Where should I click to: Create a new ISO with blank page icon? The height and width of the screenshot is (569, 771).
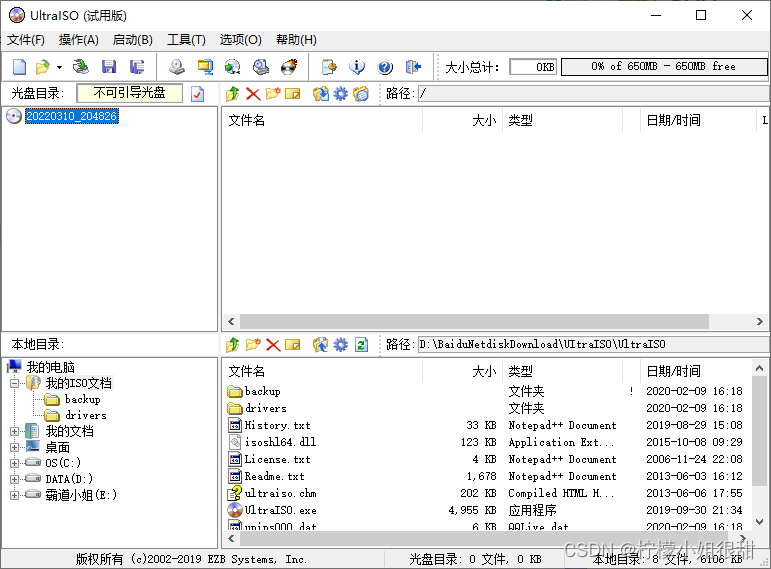point(19,67)
